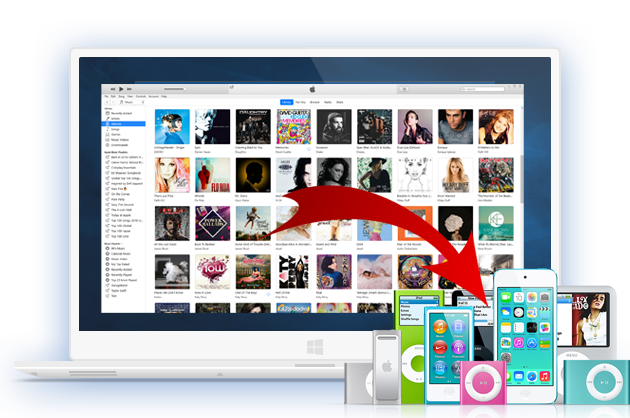Select Genres in the sidebar
The image size is (630, 418).
(116, 134)
